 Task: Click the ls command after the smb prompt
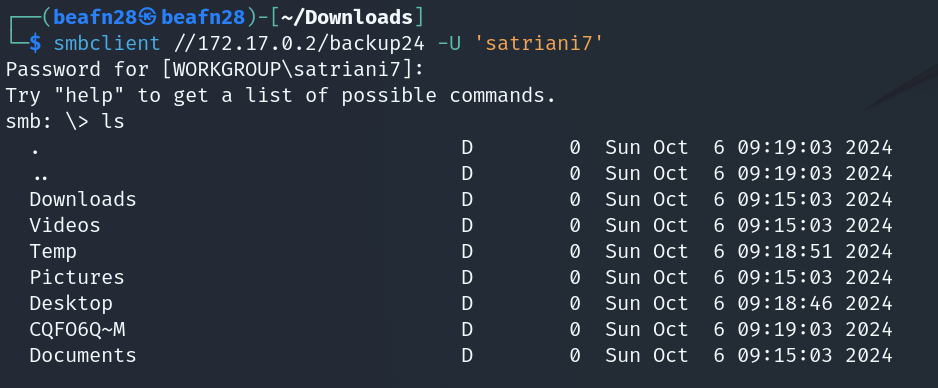(x=113, y=121)
